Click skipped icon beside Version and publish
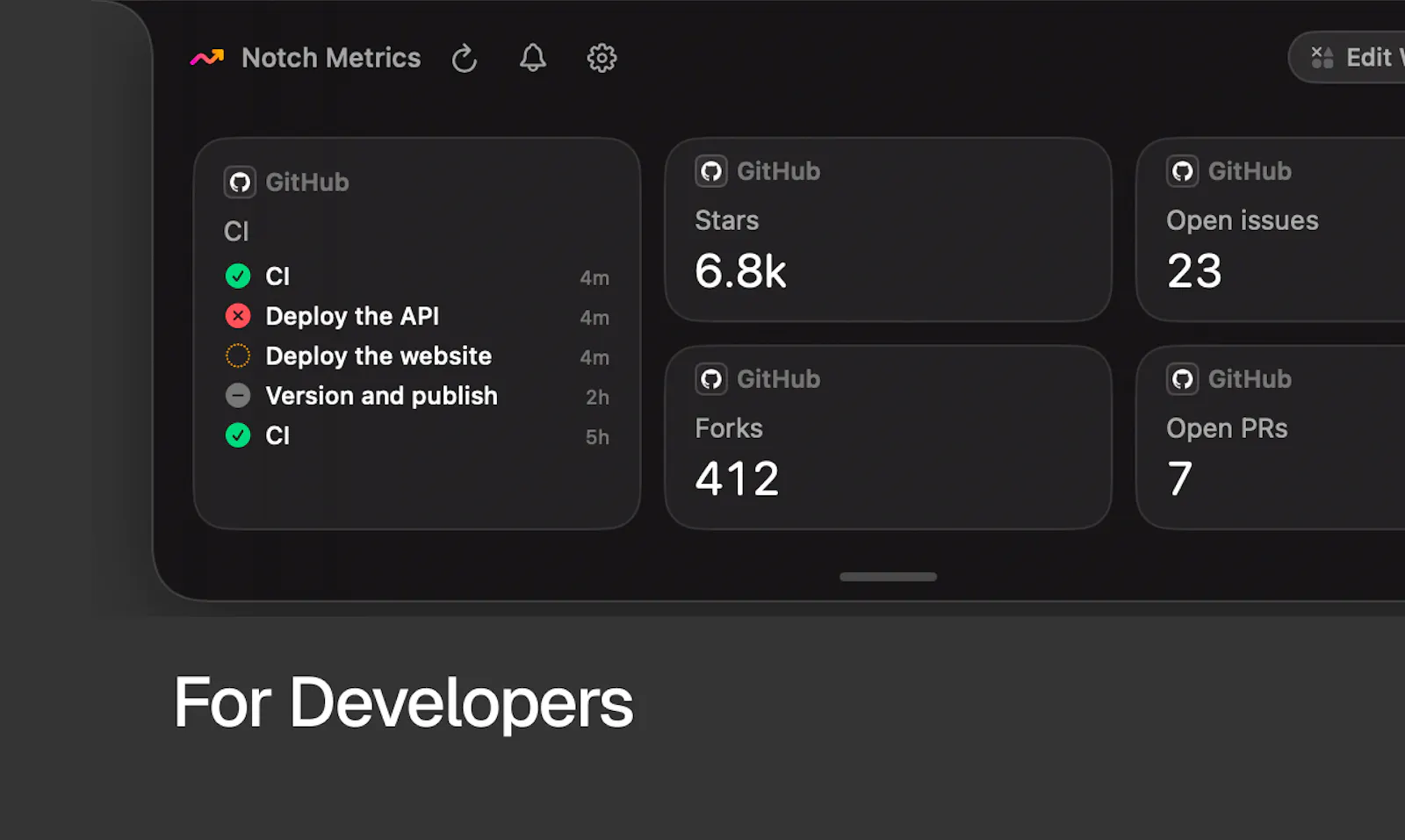 pyautogui.click(x=238, y=396)
